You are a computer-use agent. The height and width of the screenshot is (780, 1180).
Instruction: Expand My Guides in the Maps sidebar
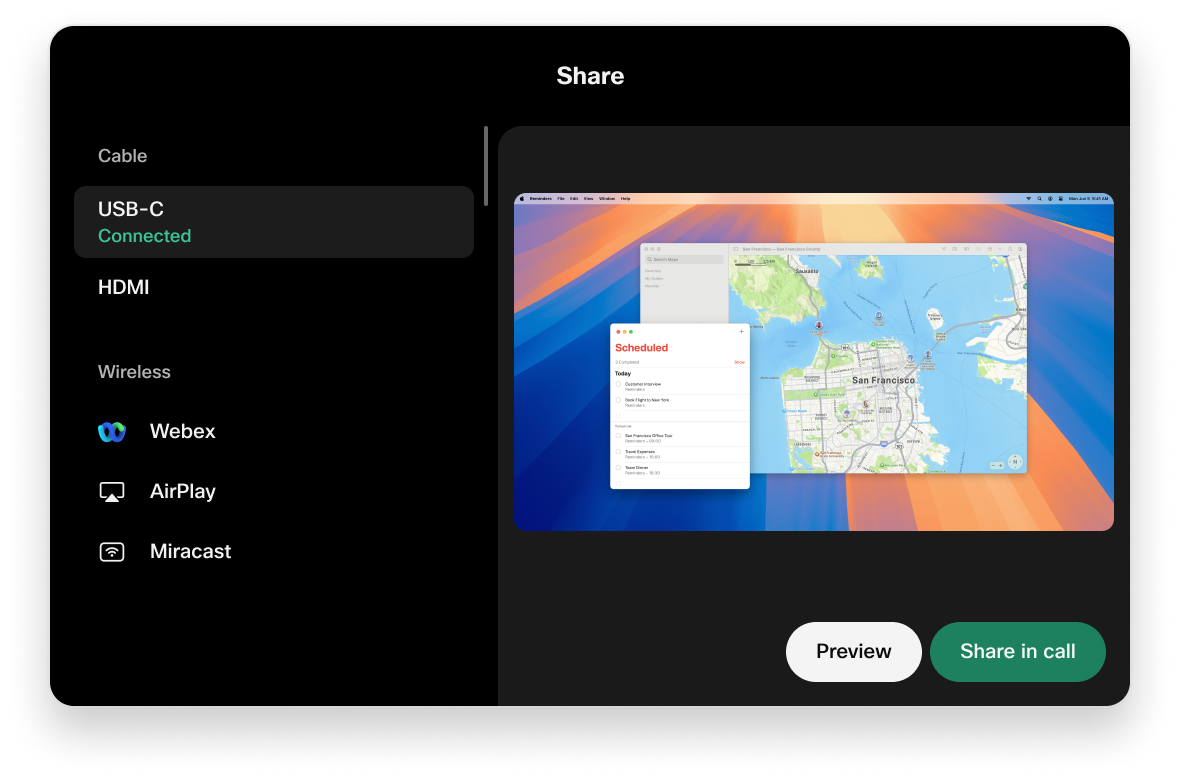click(655, 280)
